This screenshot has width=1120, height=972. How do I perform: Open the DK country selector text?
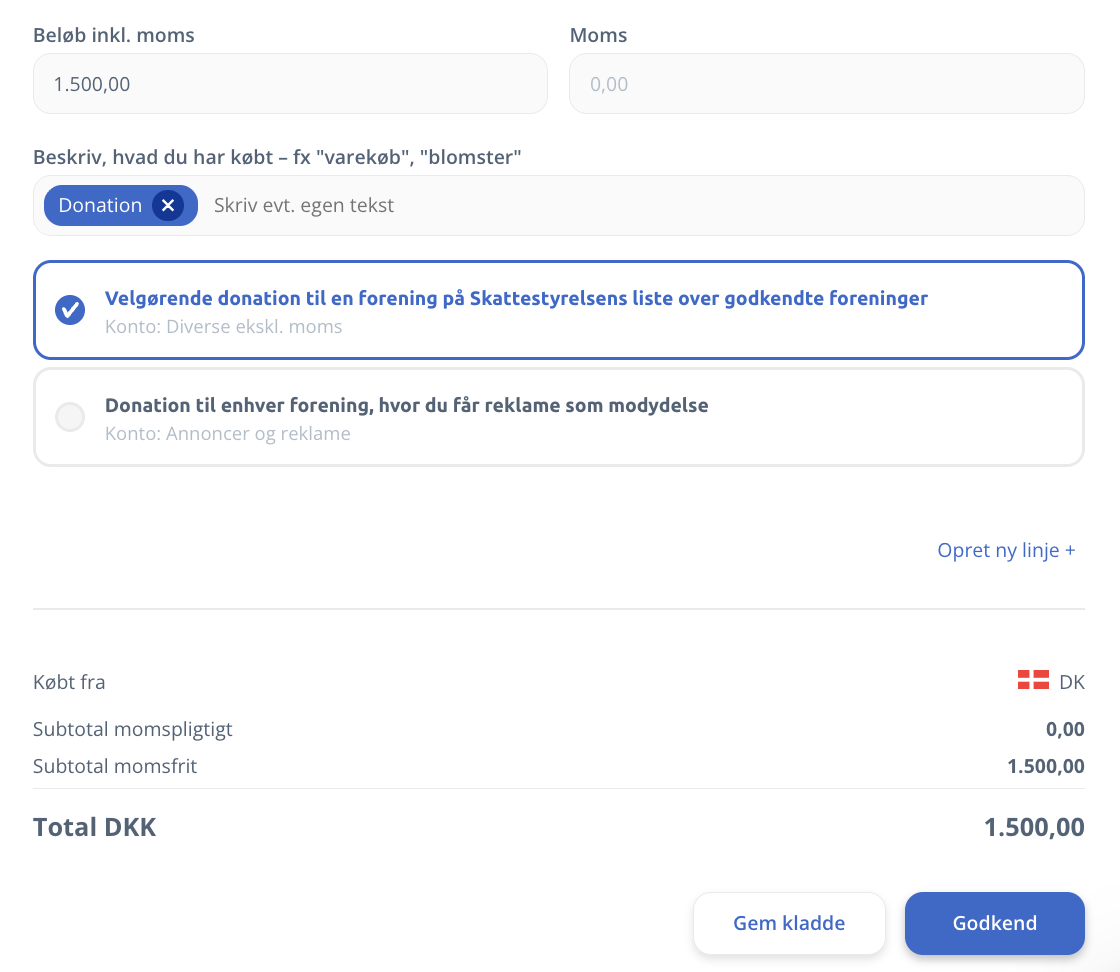(1071, 682)
